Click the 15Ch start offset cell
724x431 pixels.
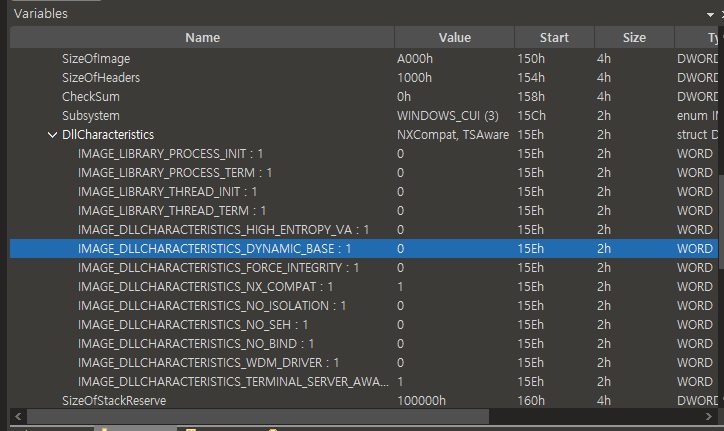[531, 115]
